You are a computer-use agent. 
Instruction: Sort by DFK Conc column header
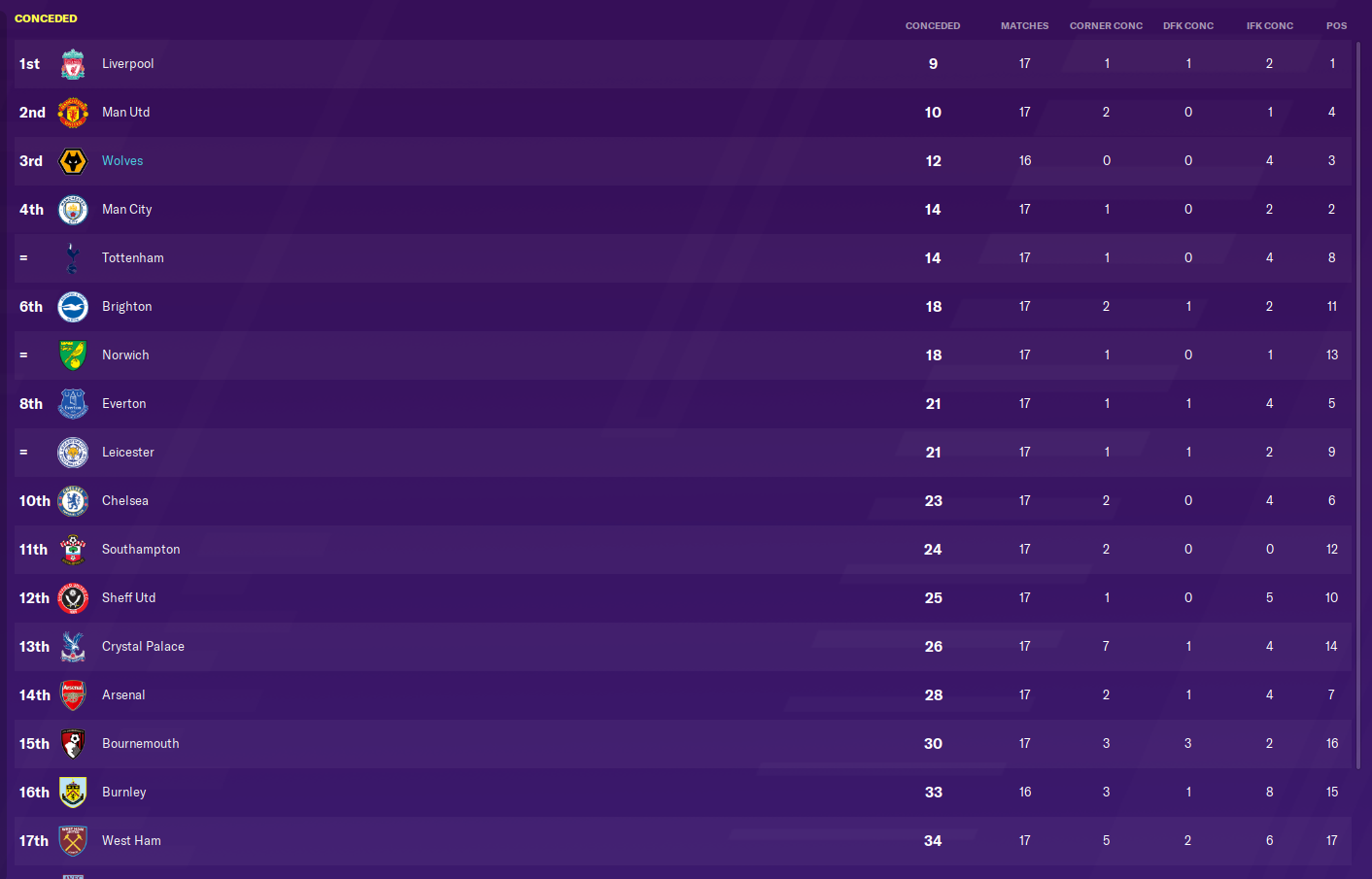click(x=1187, y=26)
